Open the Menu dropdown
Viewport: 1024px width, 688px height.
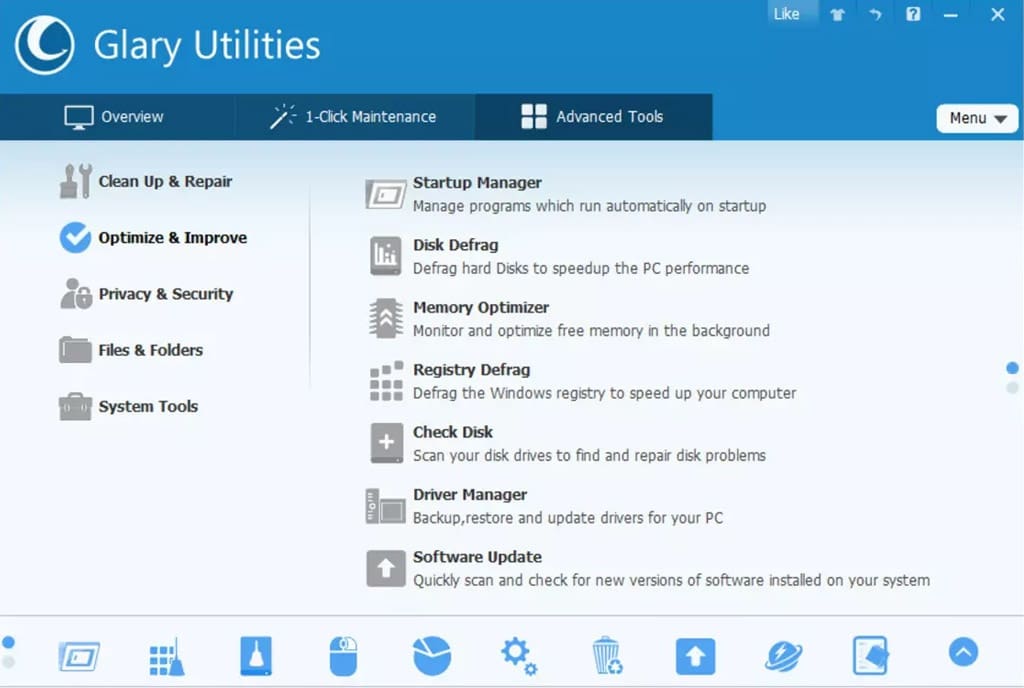coord(976,118)
